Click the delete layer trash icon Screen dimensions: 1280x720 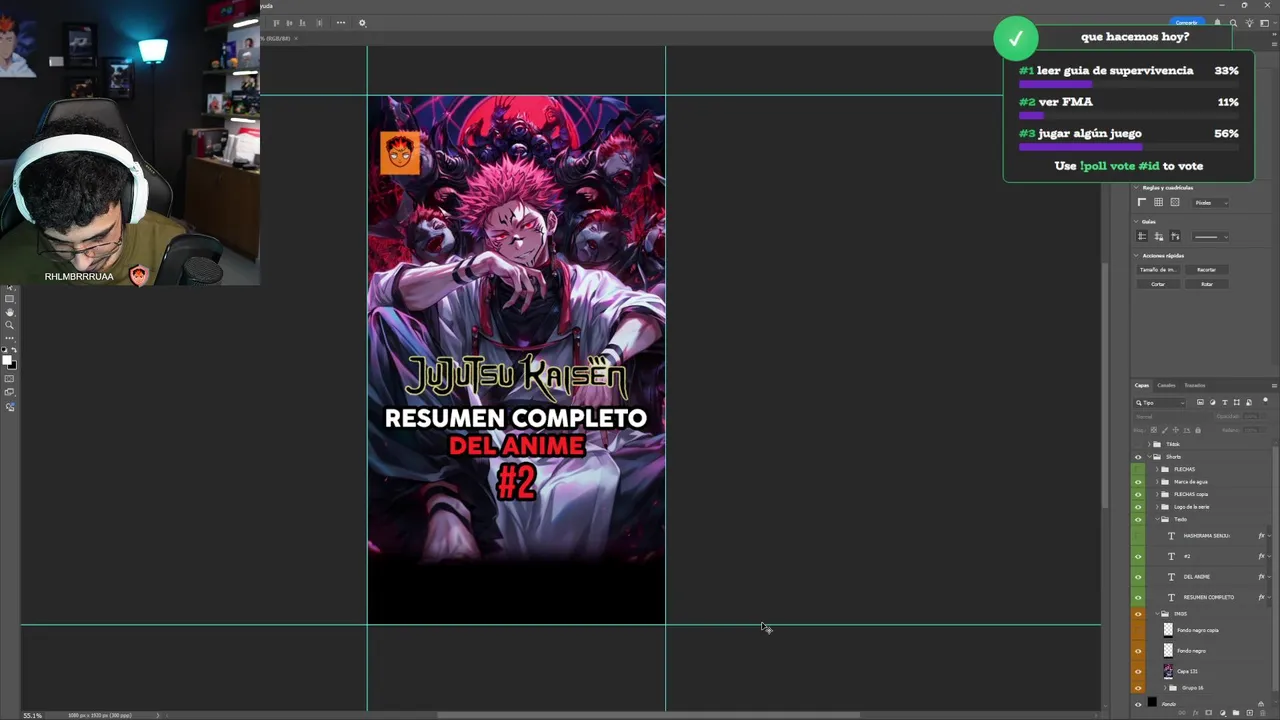point(1262,713)
